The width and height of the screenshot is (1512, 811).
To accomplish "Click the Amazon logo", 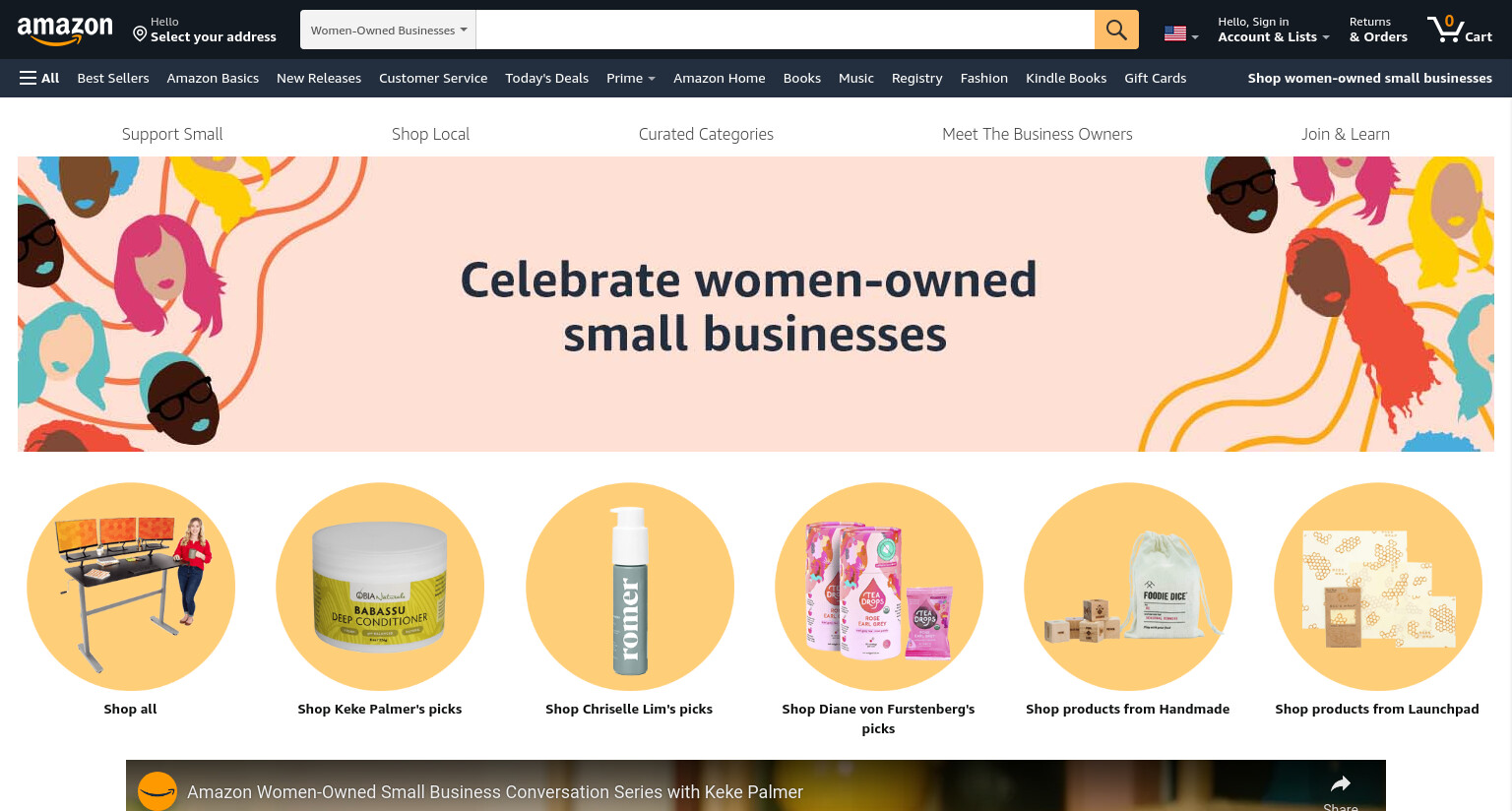I will point(65,31).
